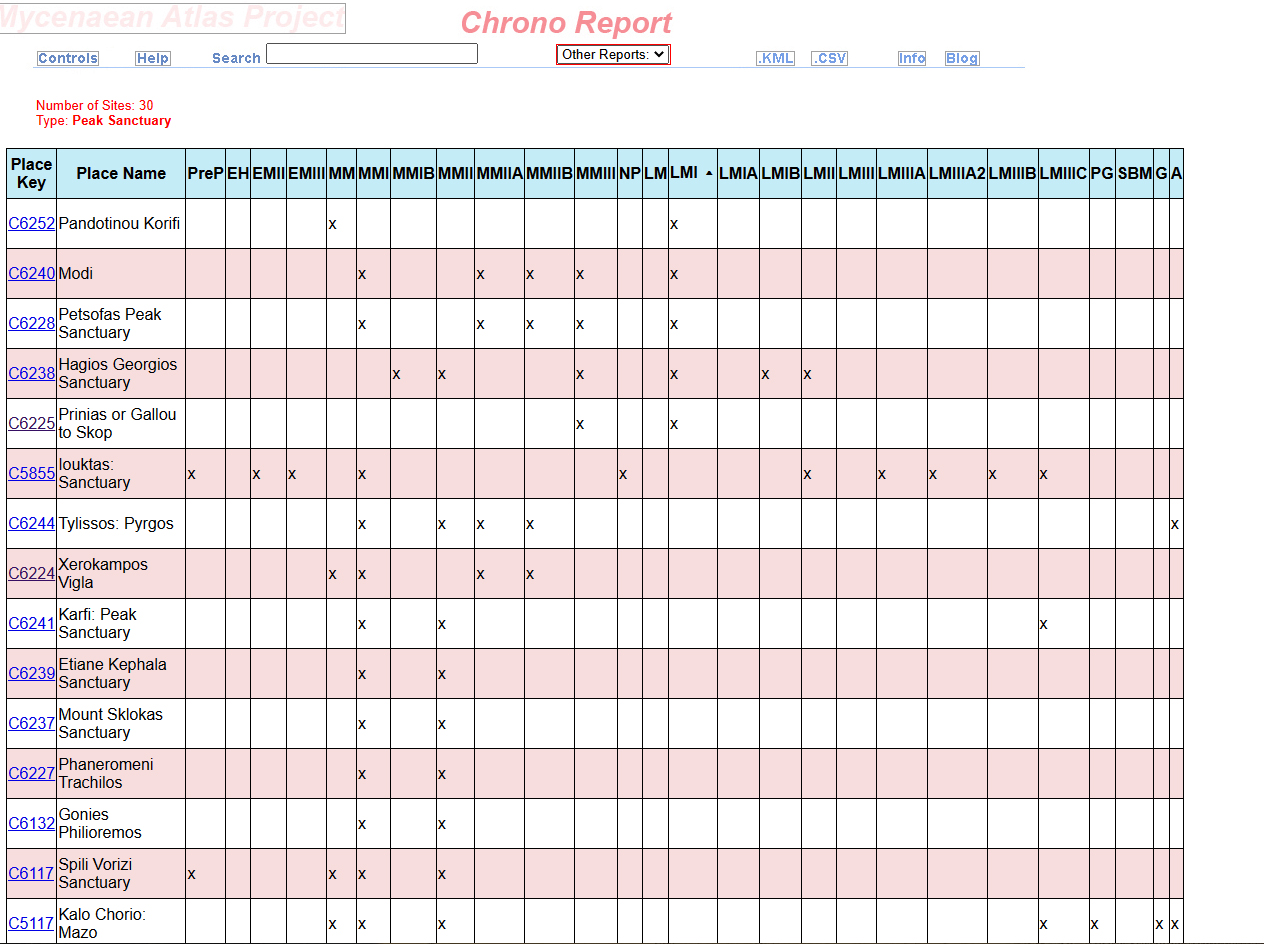Open place key C6252 link
The height and width of the screenshot is (944, 1264).
[31, 224]
